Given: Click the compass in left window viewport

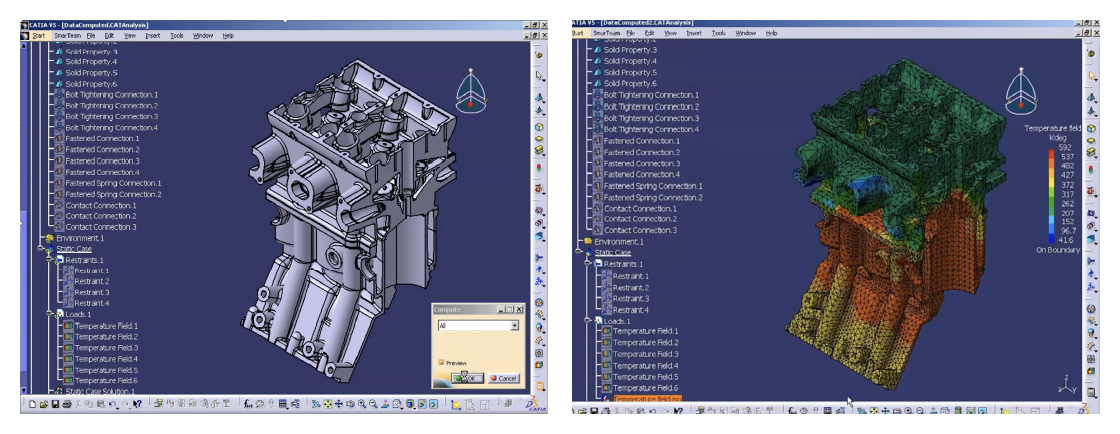Looking at the screenshot, I should (471, 91).
